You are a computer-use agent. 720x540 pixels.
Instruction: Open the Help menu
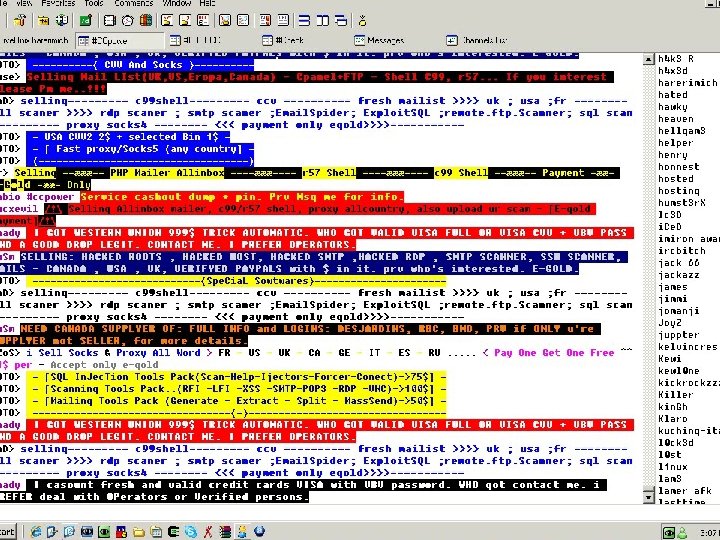click(x=207, y=3)
